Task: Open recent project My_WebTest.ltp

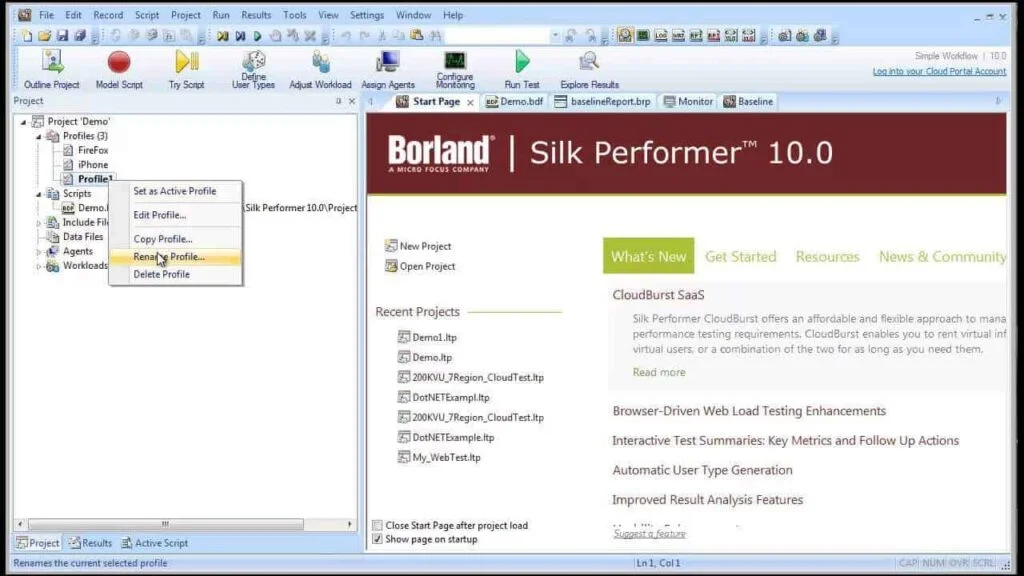Action: point(439,458)
